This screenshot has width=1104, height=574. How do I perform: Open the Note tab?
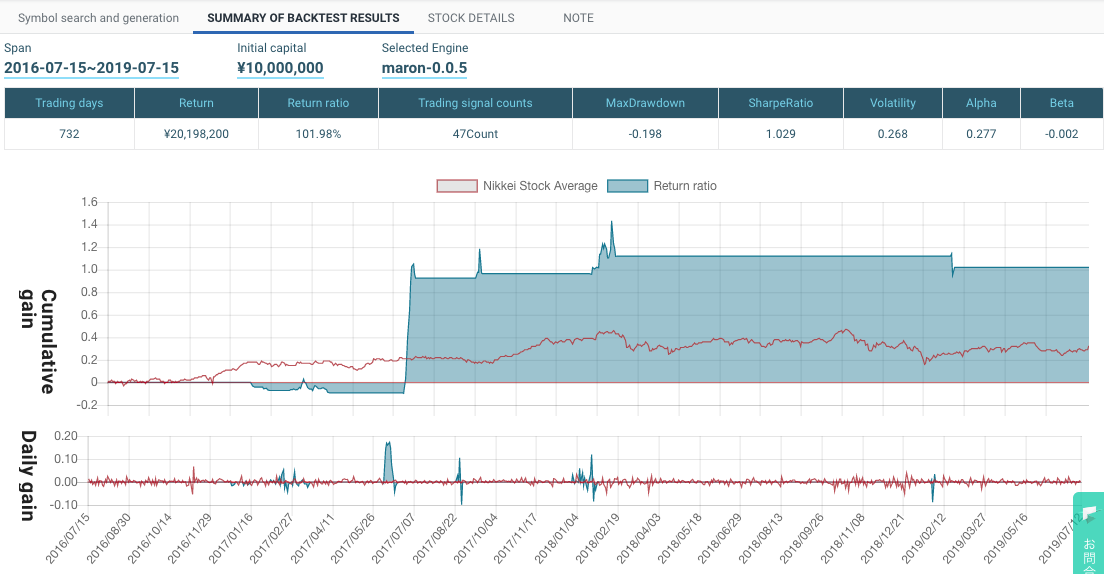[x=578, y=18]
